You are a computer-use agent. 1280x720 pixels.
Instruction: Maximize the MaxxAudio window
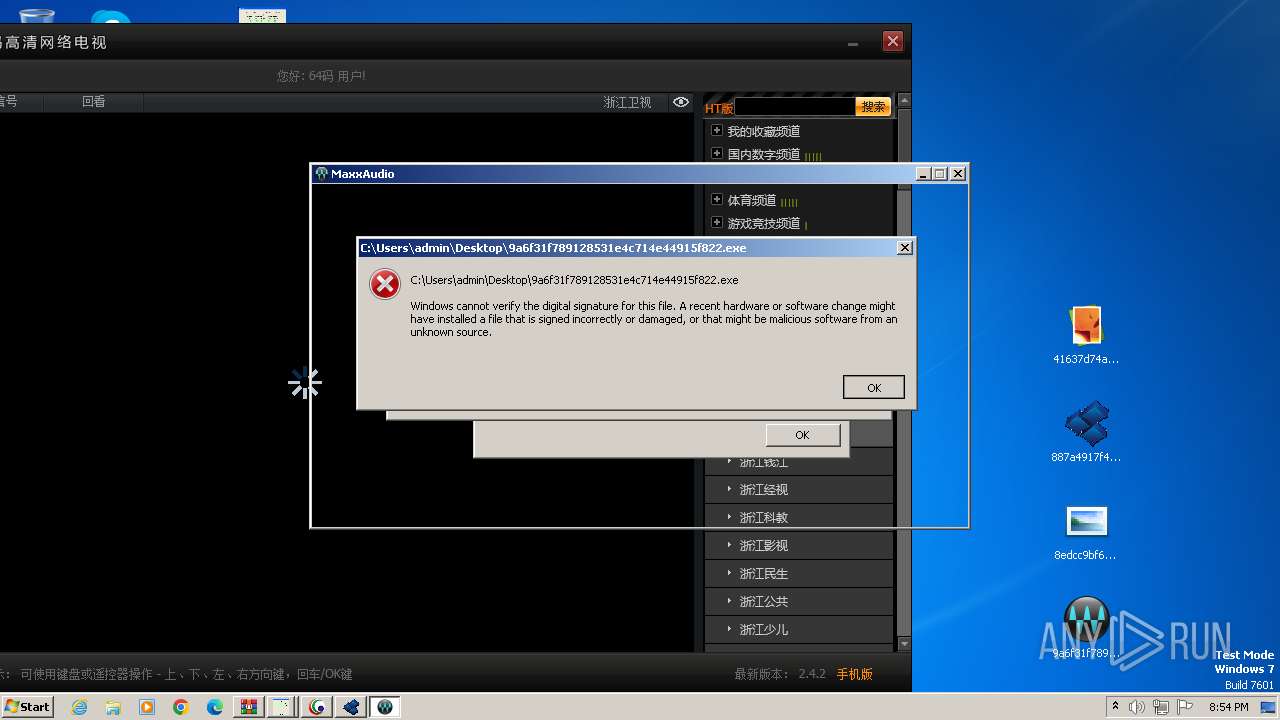tap(940, 173)
